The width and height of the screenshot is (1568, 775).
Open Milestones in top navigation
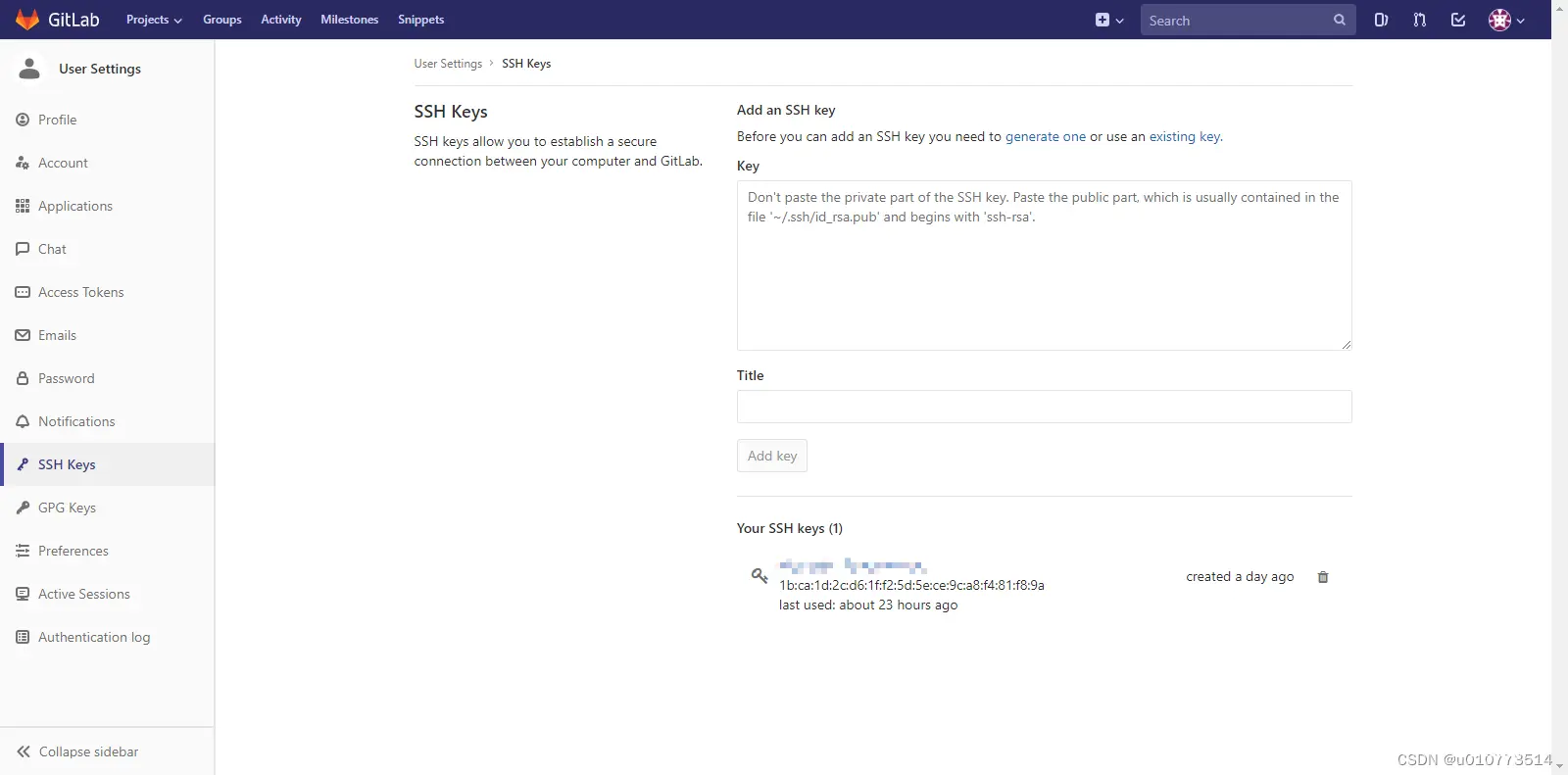pos(350,20)
